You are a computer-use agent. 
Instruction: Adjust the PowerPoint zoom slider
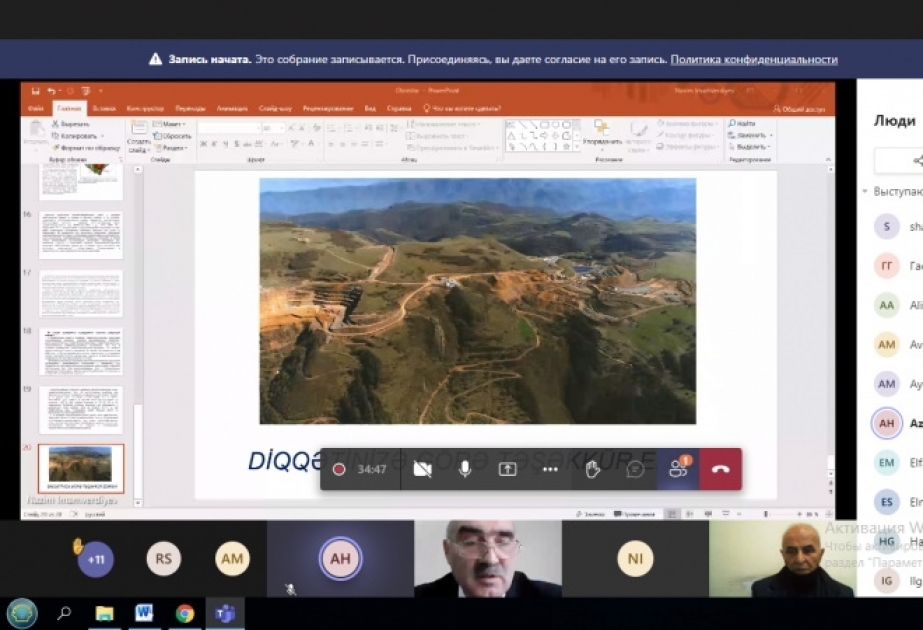766,514
